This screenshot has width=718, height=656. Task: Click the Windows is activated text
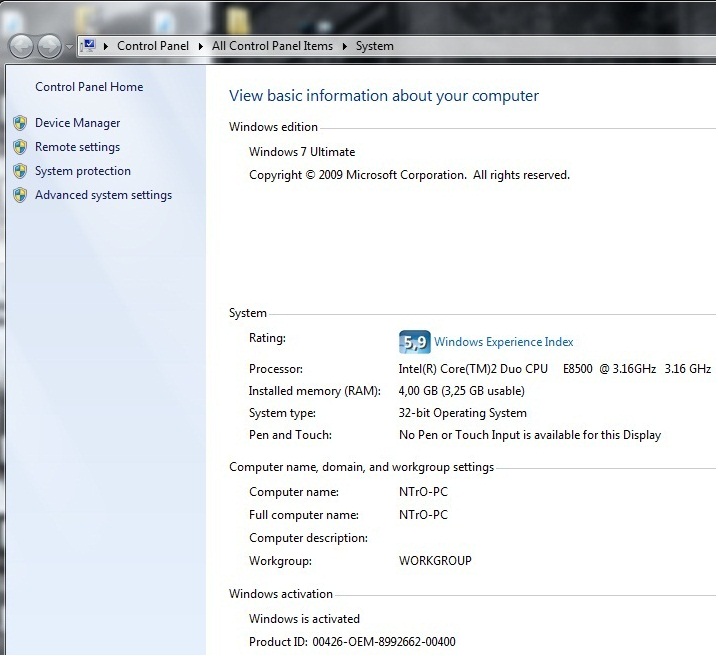tap(305, 619)
